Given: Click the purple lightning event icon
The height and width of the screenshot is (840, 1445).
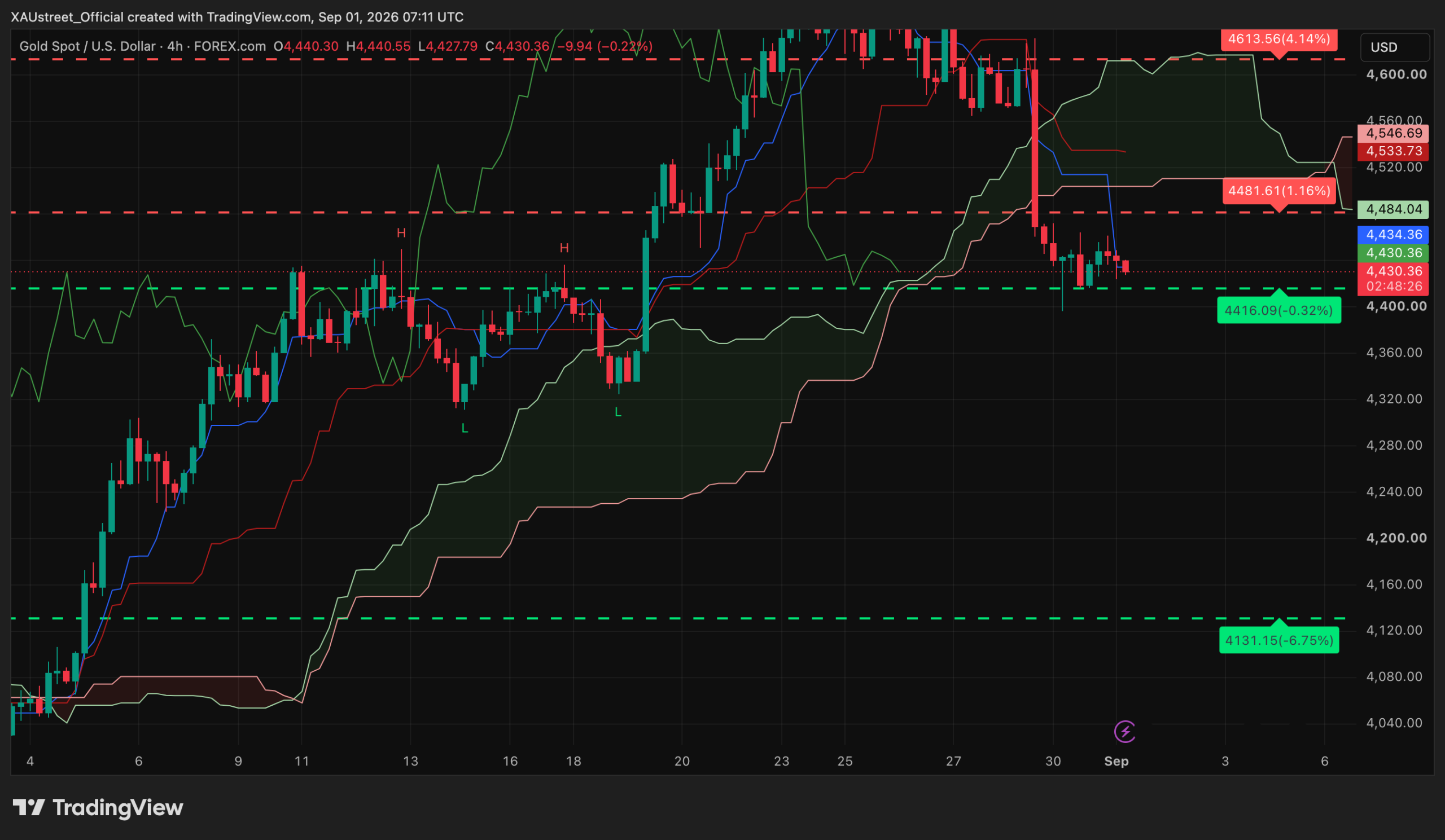Looking at the screenshot, I should pyautogui.click(x=1124, y=732).
